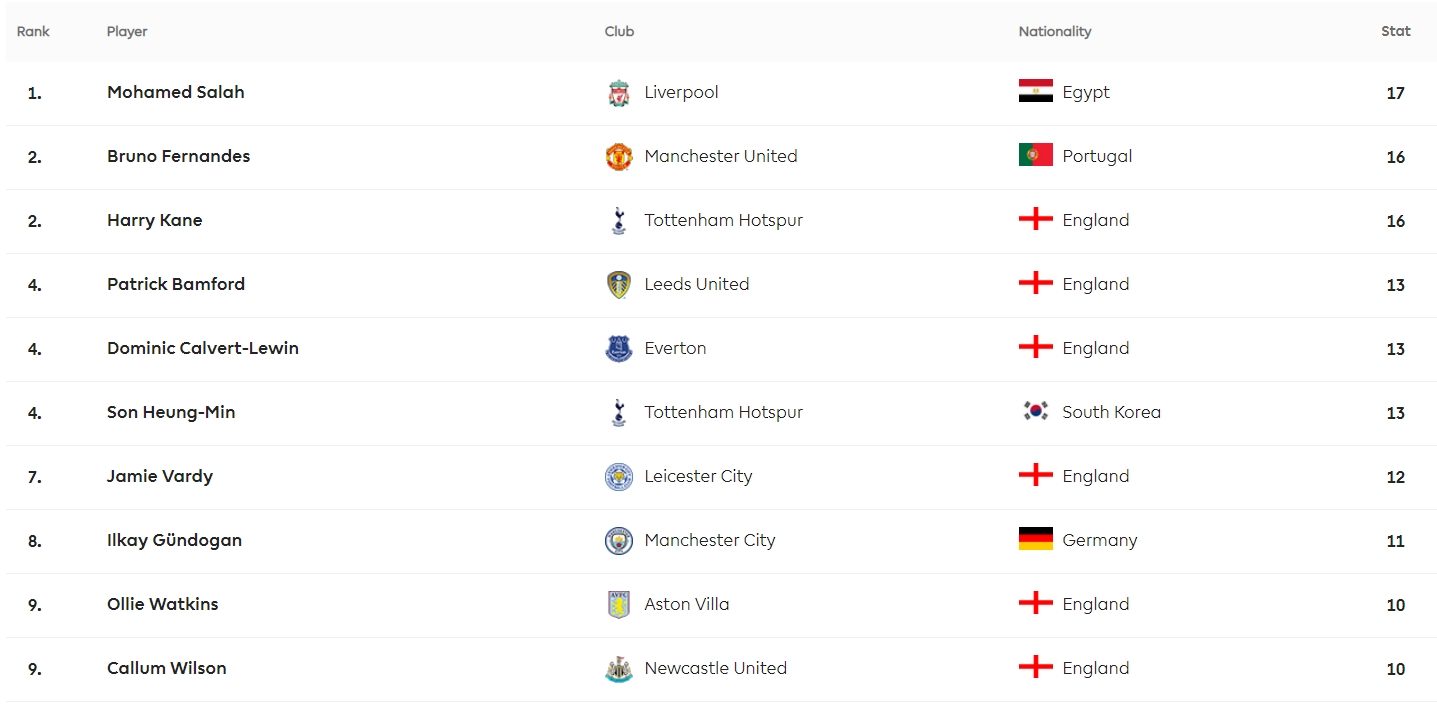Click the Leicester City club crest
Image resolution: width=1437 pixels, height=704 pixels.
click(619, 477)
